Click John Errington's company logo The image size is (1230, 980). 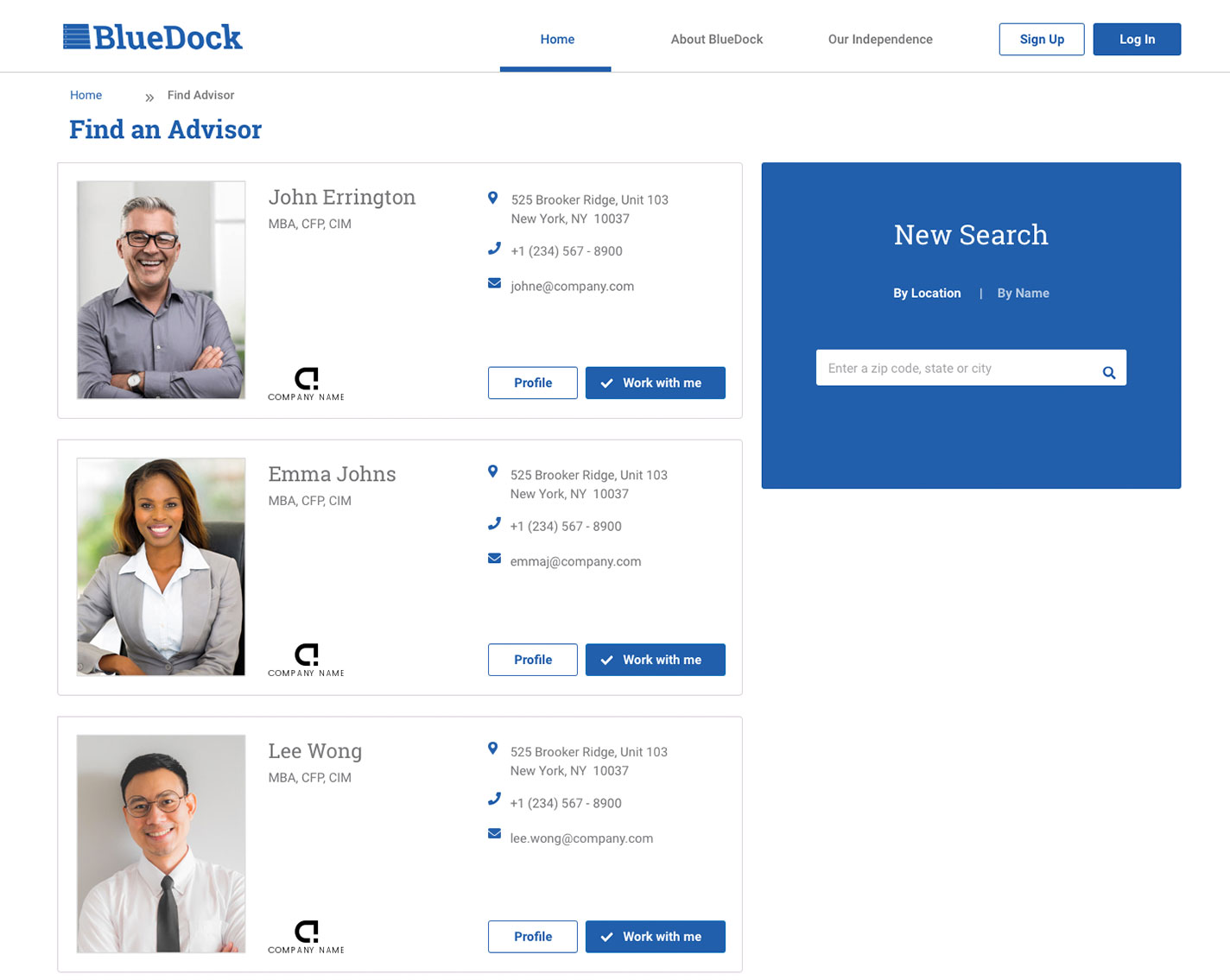pyautogui.click(x=306, y=384)
